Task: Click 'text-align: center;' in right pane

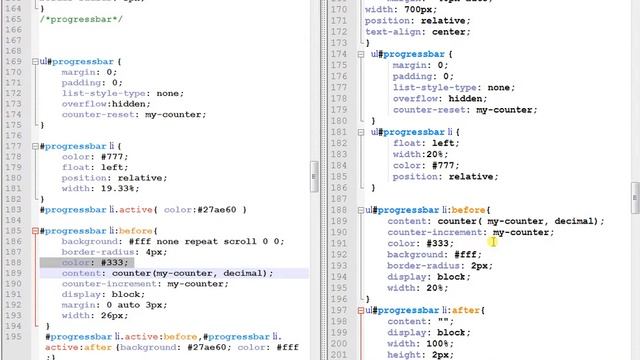Action: [418, 32]
